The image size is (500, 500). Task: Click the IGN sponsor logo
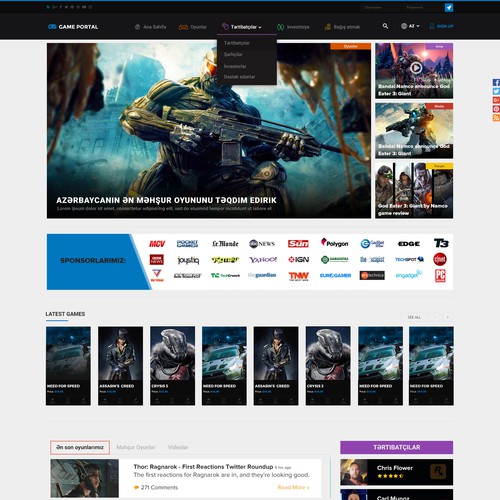coord(299,259)
